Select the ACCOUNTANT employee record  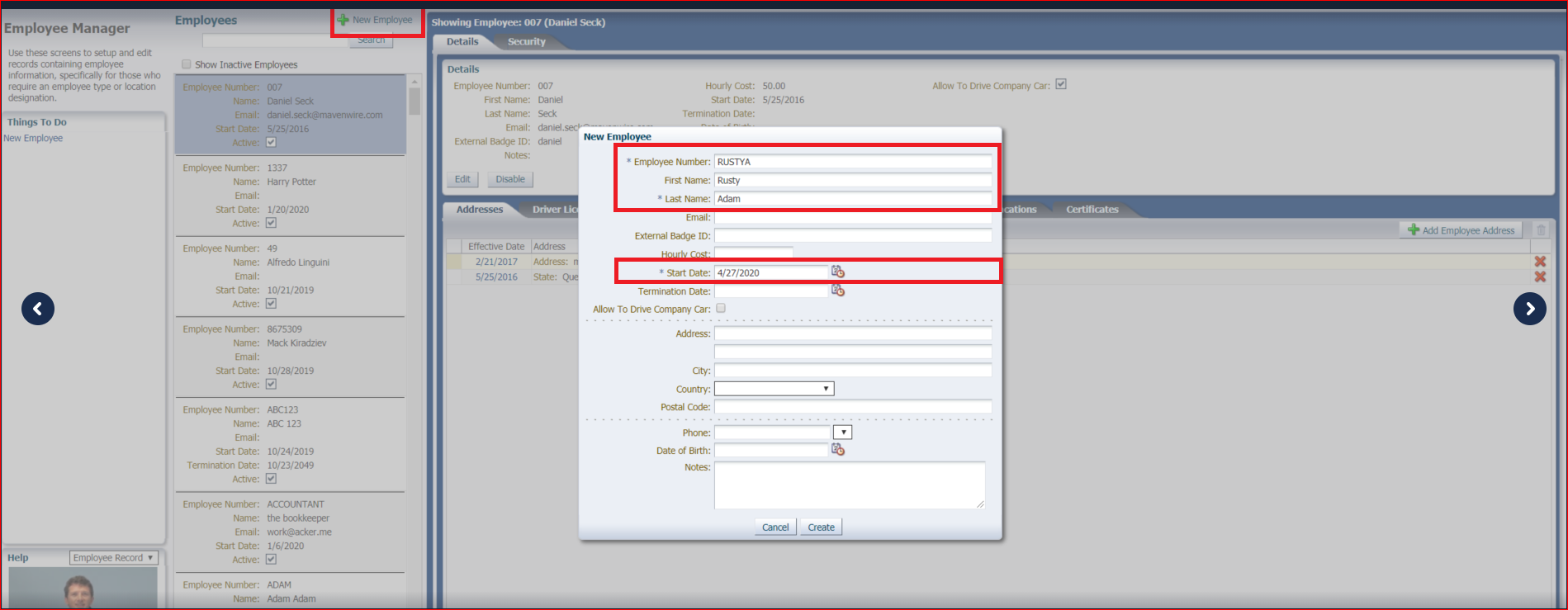click(x=290, y=532)
